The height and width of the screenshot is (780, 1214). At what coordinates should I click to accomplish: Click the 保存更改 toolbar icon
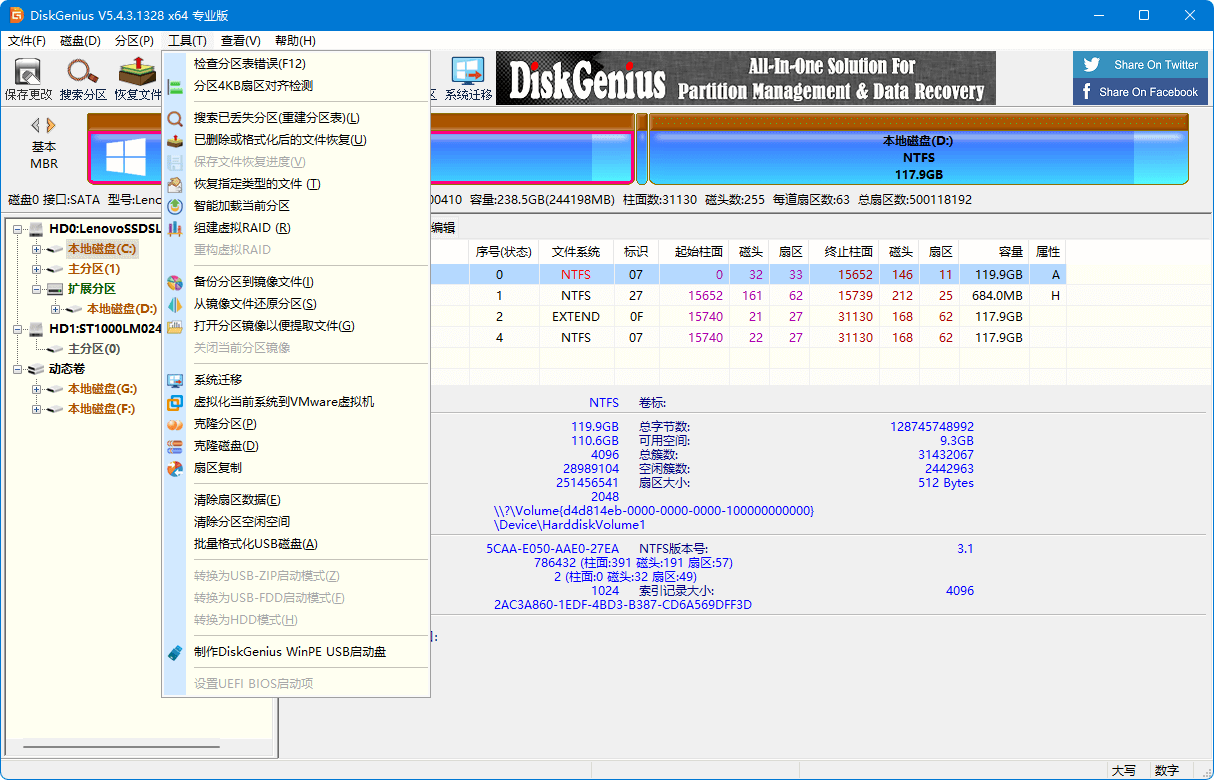(x=27, y=71)
